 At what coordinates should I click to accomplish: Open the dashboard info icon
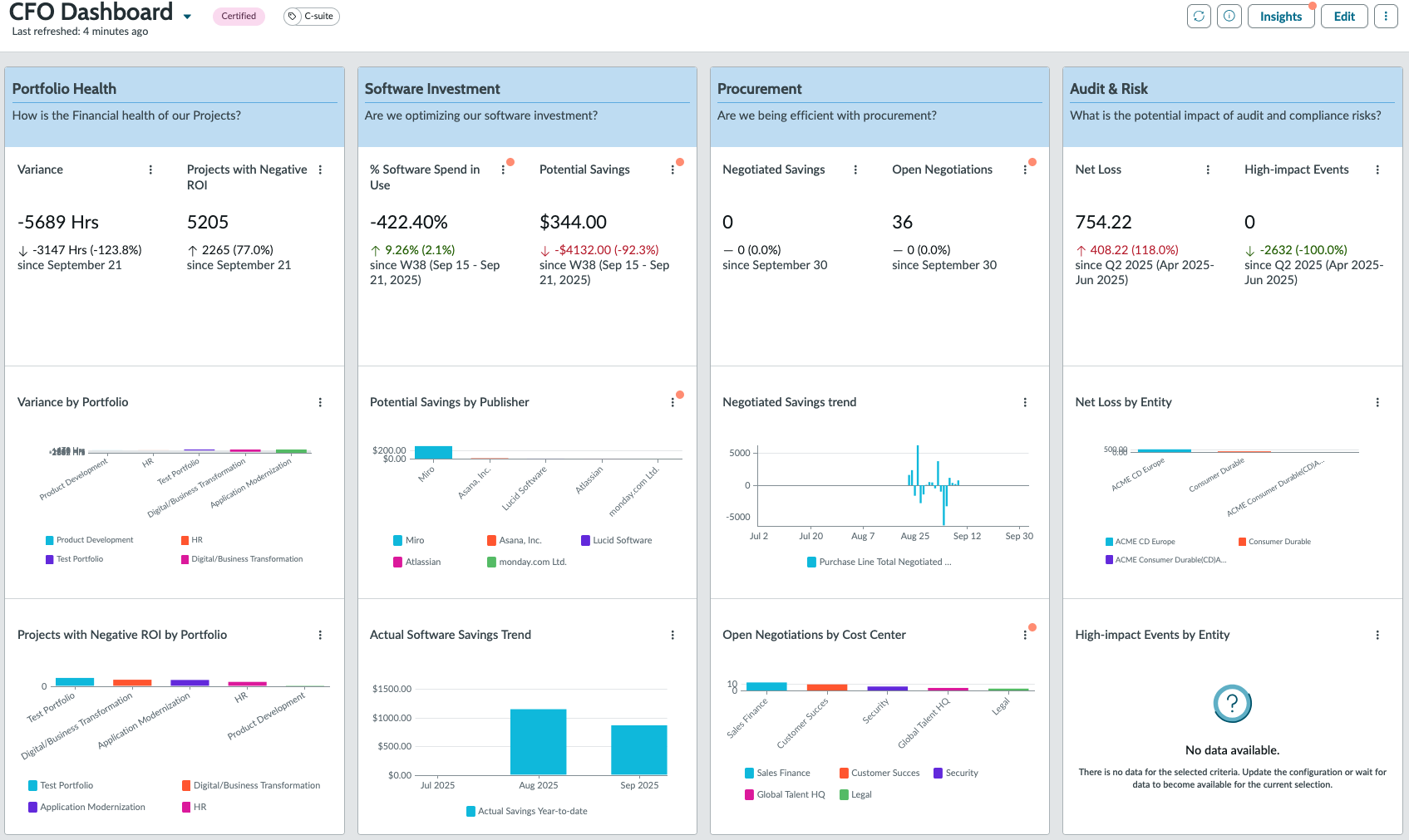[1229, 16]
